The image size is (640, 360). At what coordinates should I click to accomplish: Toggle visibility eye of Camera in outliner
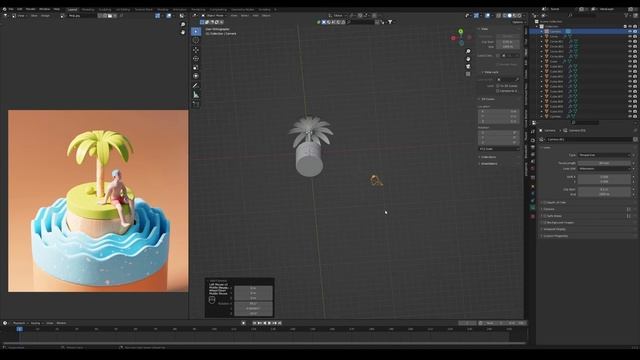point(630,31)
